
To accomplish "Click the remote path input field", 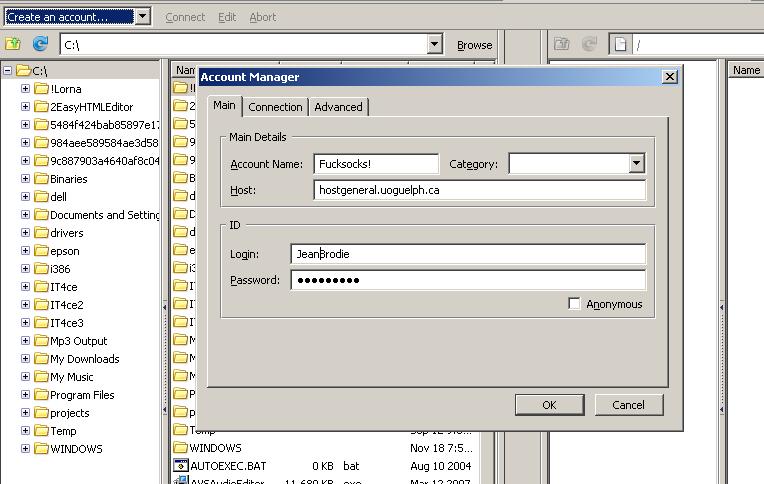I will pos(698,45).
